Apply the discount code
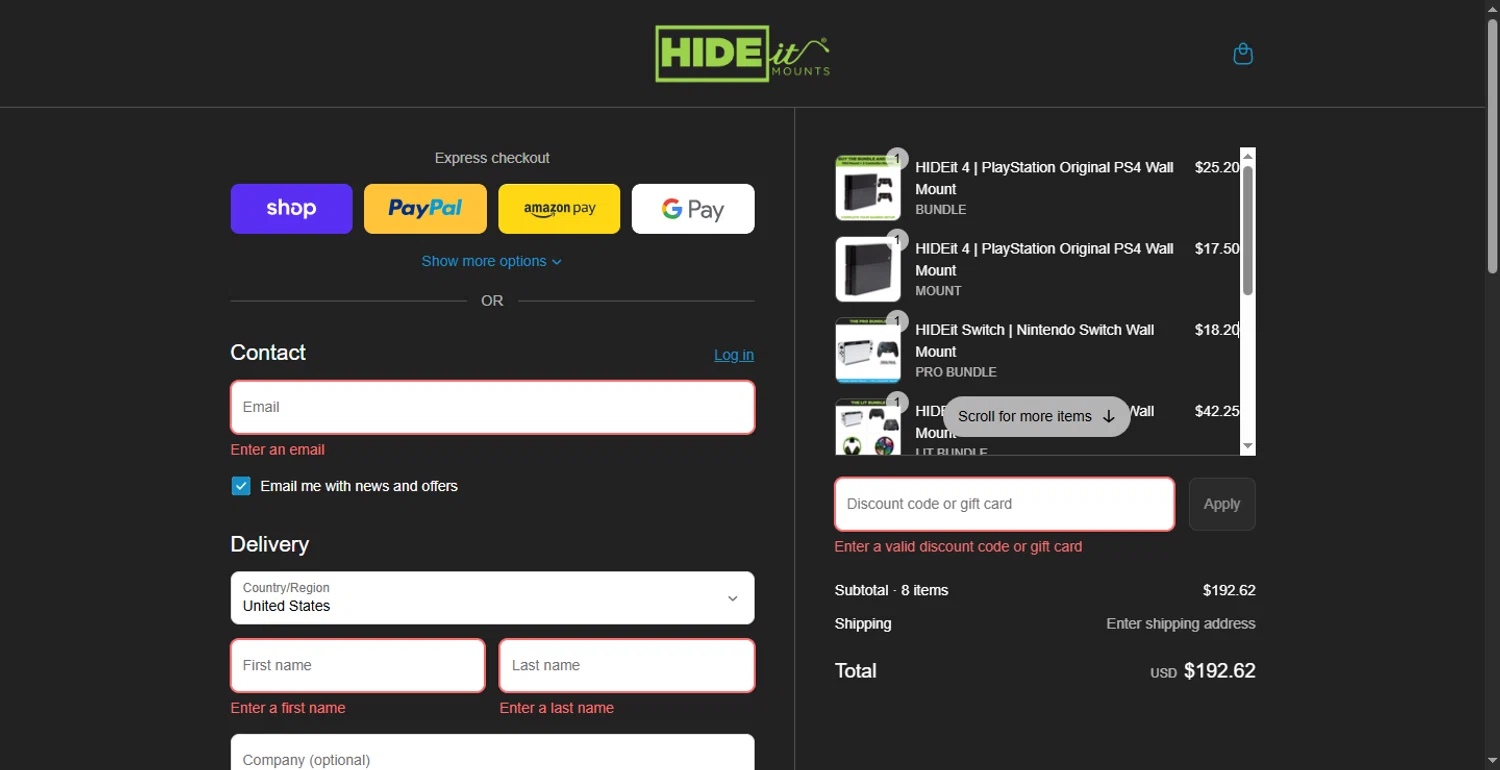1500x770 pixels. (x=1222, y=504)
